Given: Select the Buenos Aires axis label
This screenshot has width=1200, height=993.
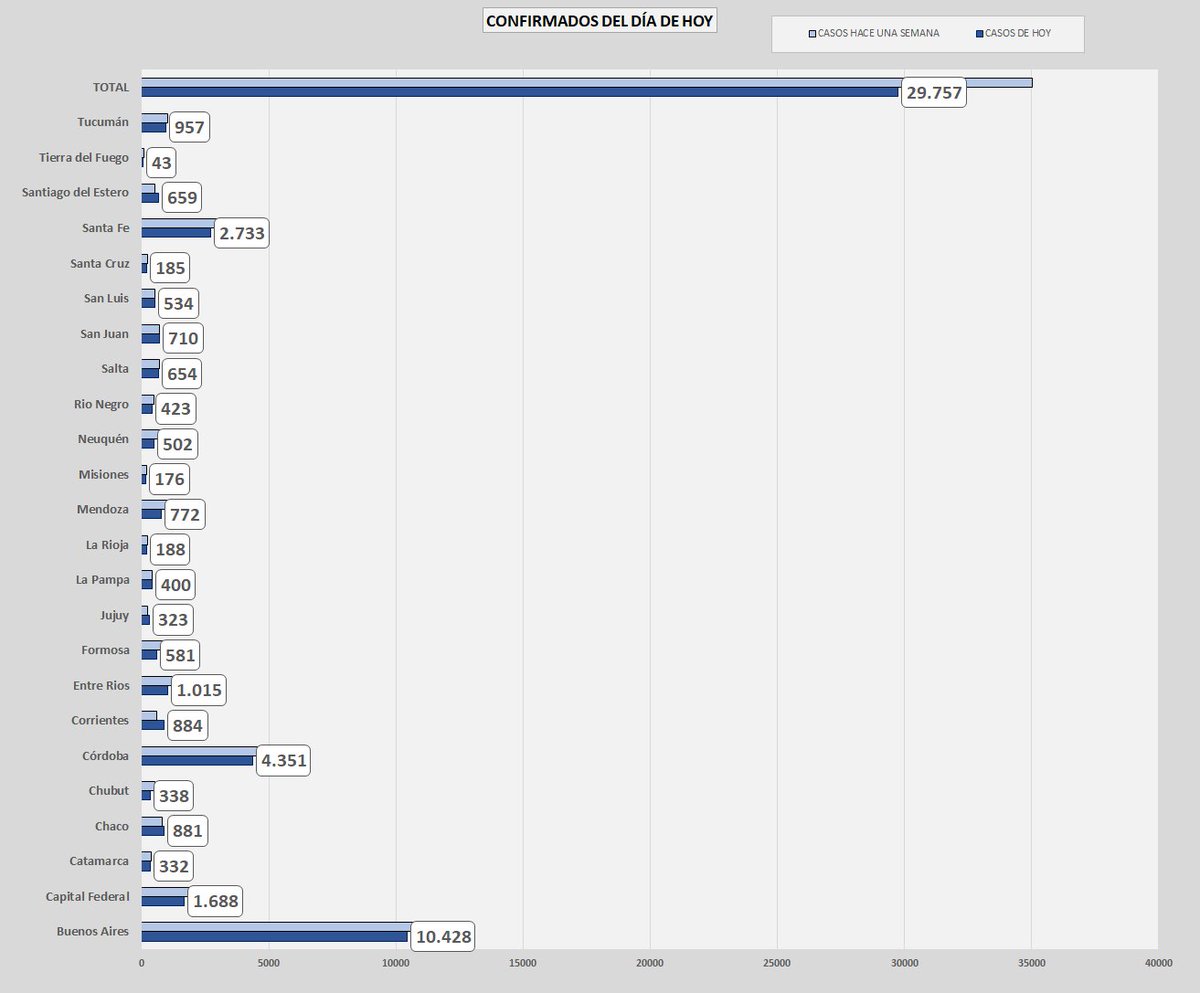Looking at the screenshot, I should 94,932.
